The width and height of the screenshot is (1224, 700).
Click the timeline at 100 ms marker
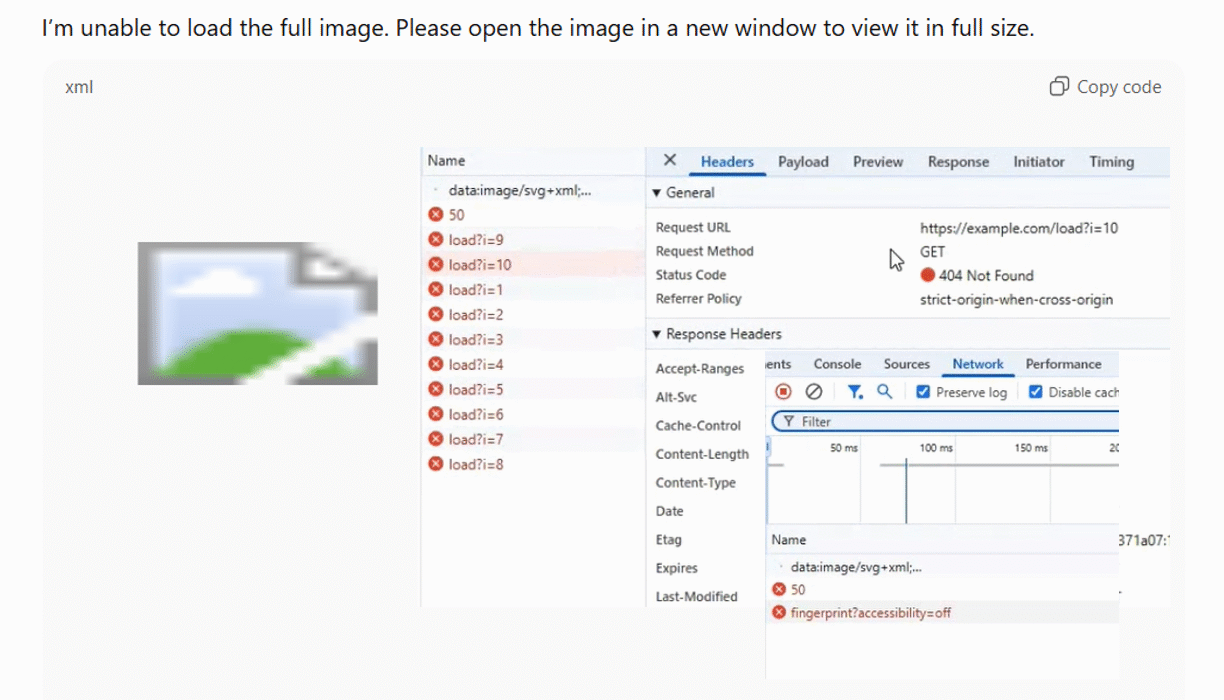[x=936, y=448]
